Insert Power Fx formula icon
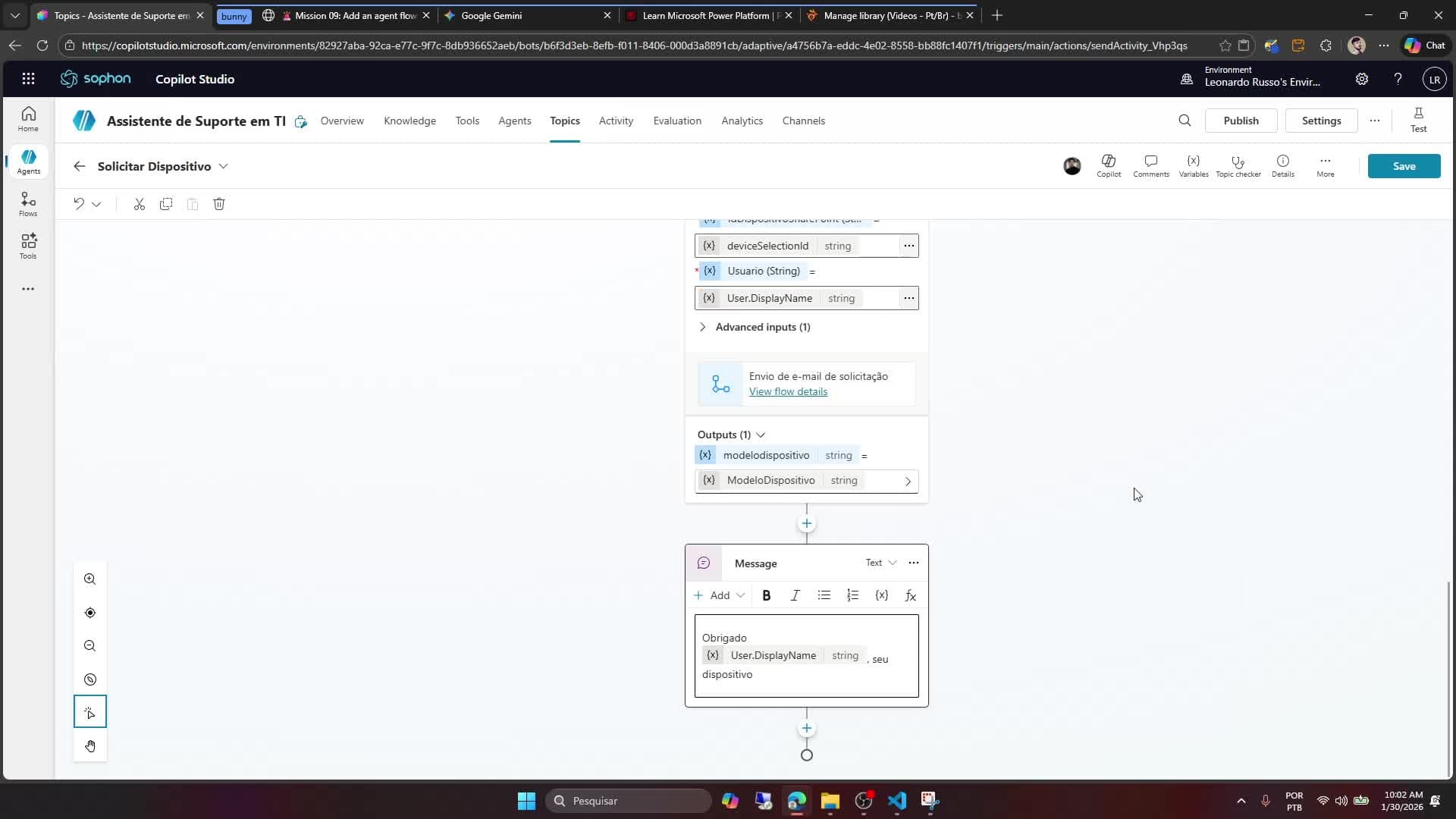Screen dimensions: 1456x819 (910, 595)
